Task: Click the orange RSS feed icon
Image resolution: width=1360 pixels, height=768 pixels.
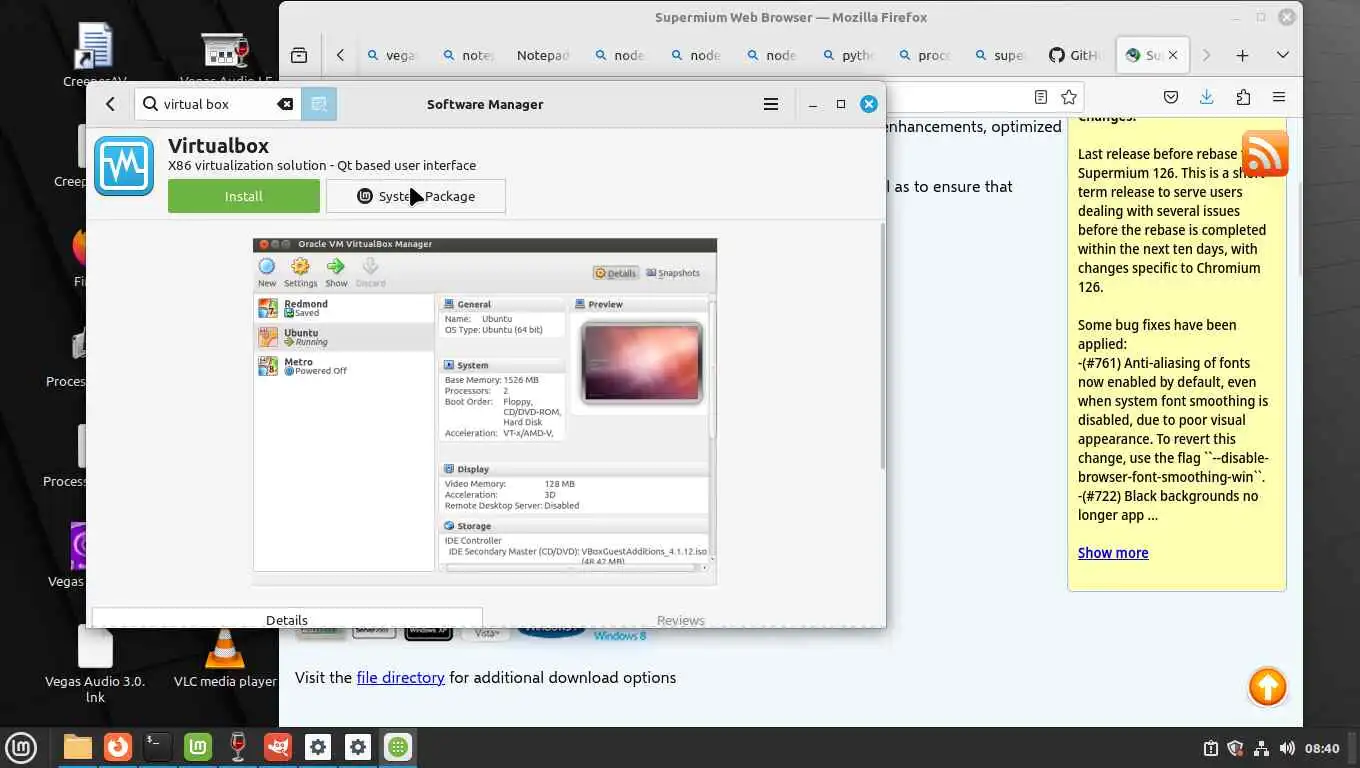Action: [x=1265, y=154]
